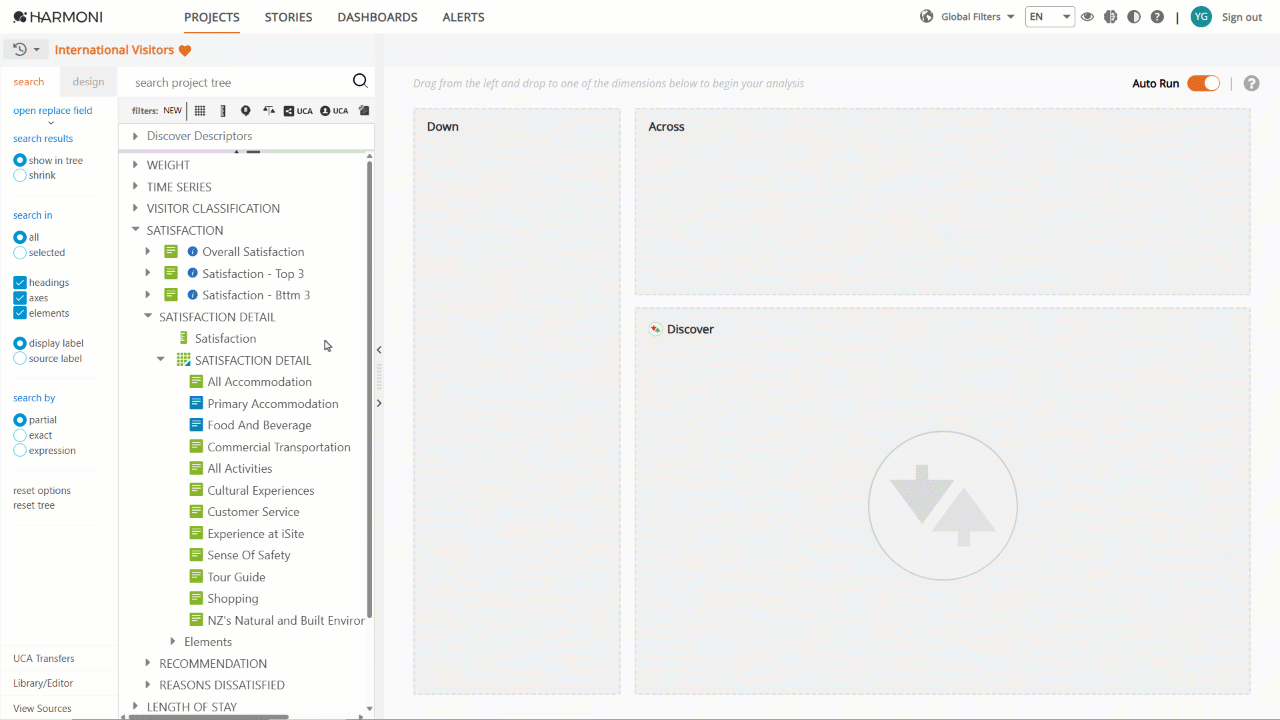Uncheck the headings checkbox
The width and height of the screenshot is (1280, 720).
(20, 283)
